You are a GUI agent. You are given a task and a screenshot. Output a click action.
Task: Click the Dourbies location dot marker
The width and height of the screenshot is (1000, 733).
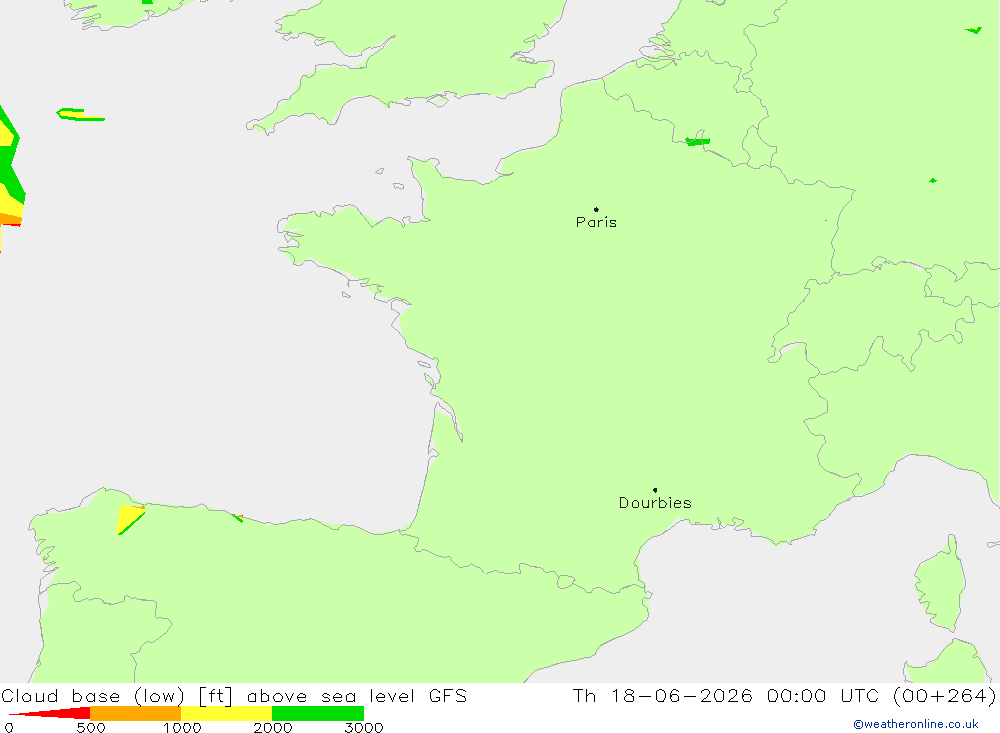[x=655, y=490]
